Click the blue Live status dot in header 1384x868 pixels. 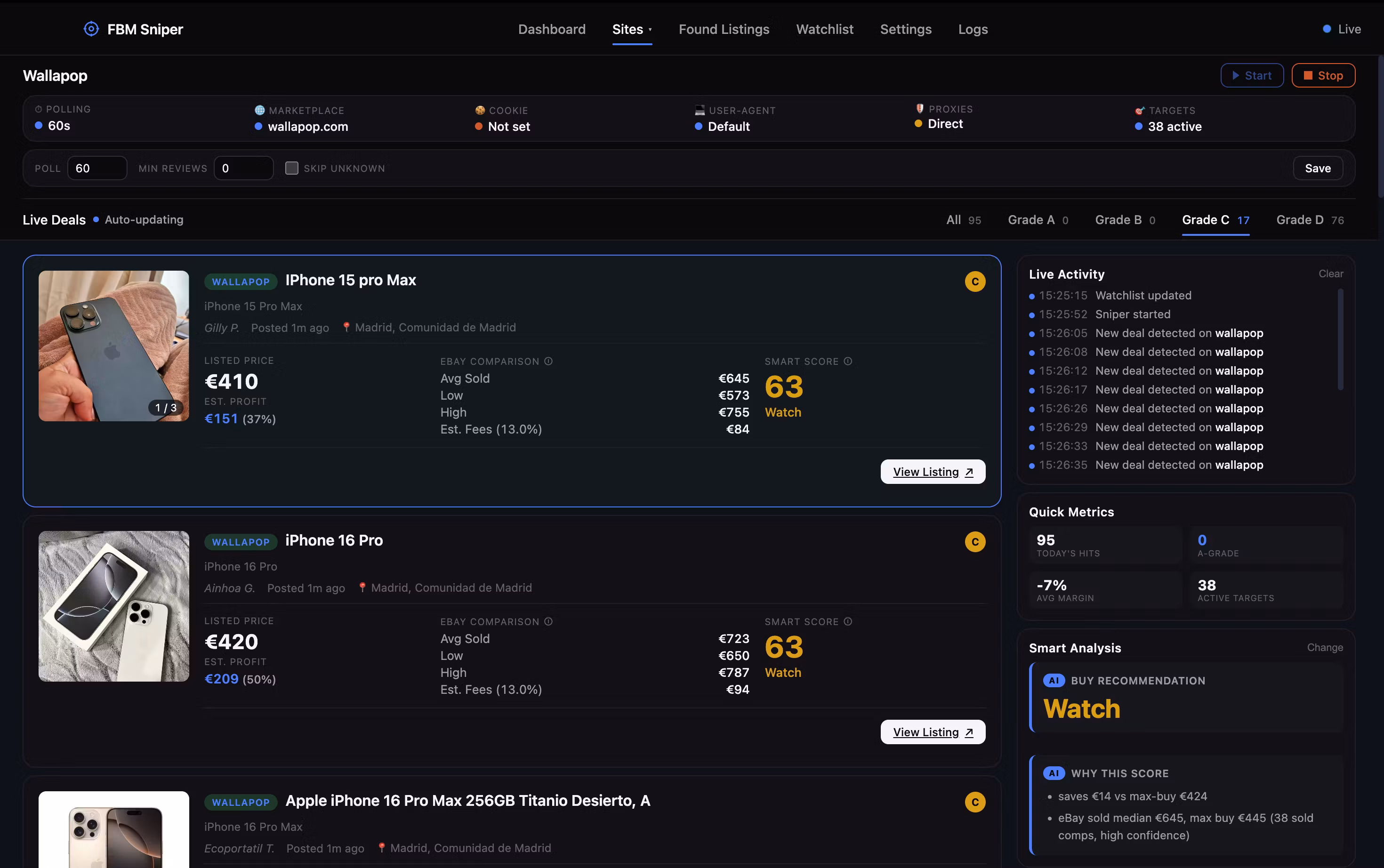[1327, 29]
